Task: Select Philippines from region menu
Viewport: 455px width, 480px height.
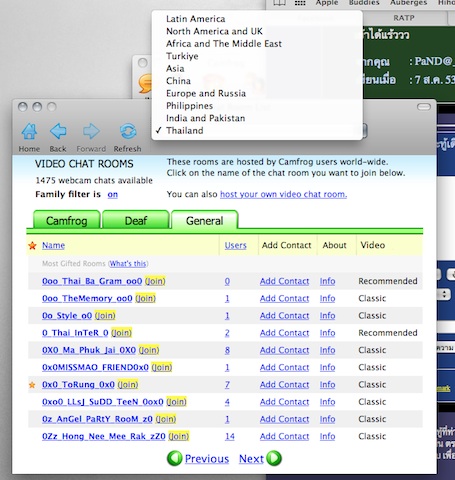Action: pos(189,106)
